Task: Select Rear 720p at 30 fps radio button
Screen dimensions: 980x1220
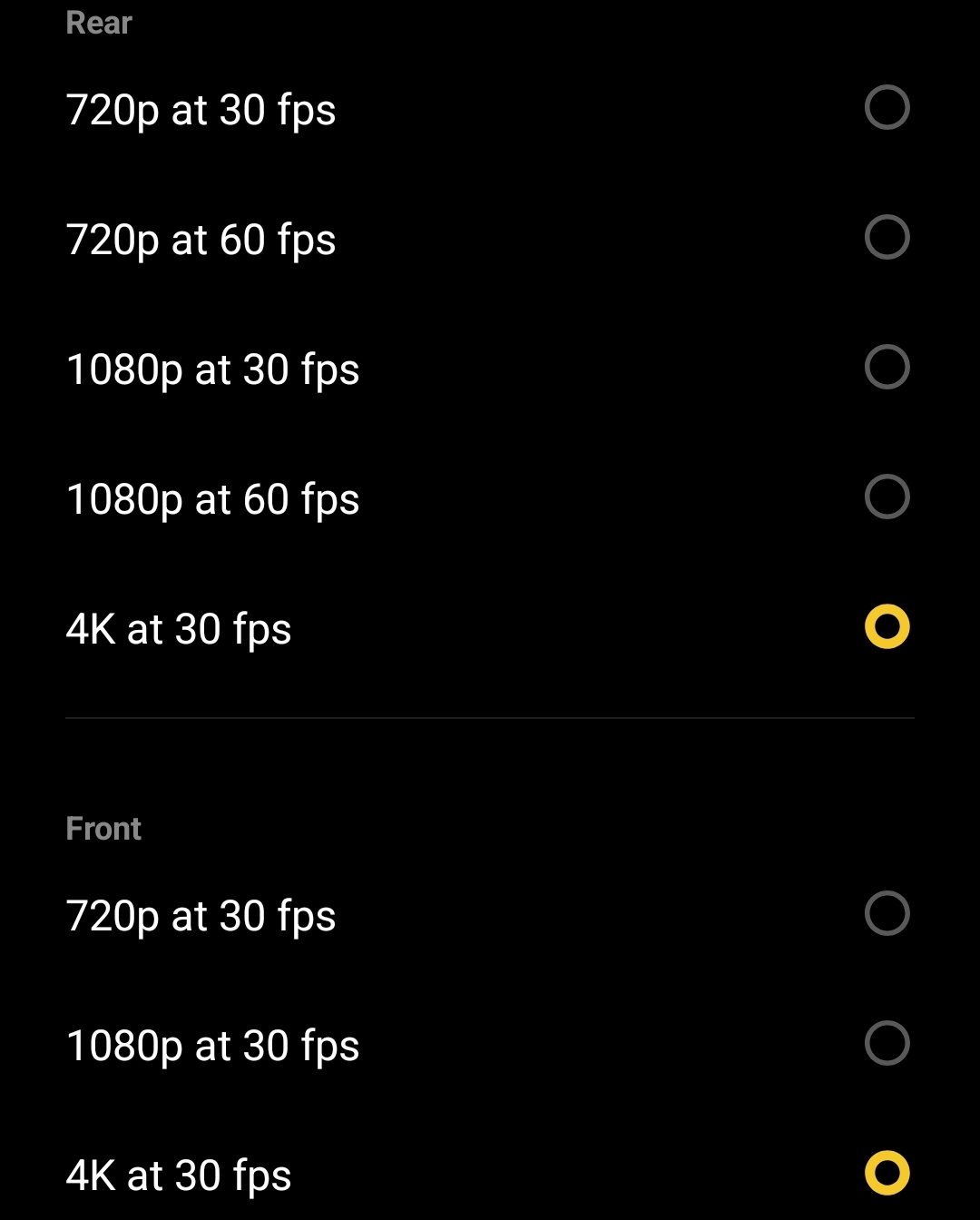Action: pos(887,108)
